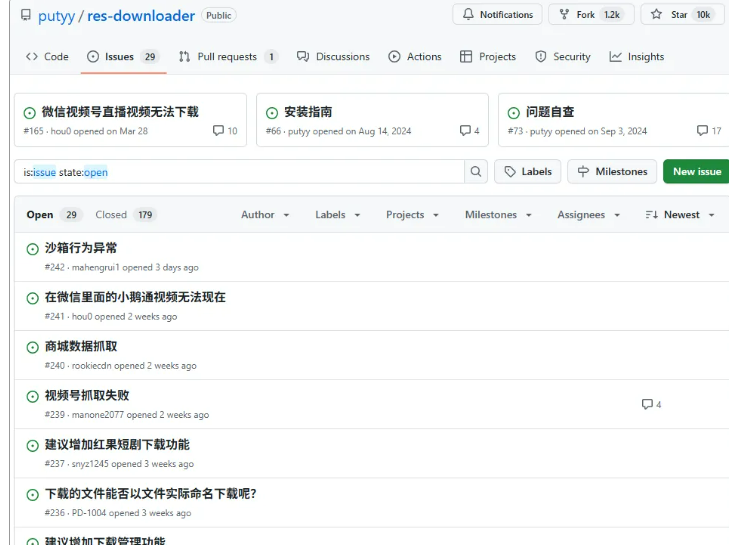The image size is (729, 545).
Task: Open pinned issue 微信视频号直播视频无法下载
Action: click(120, 112)
